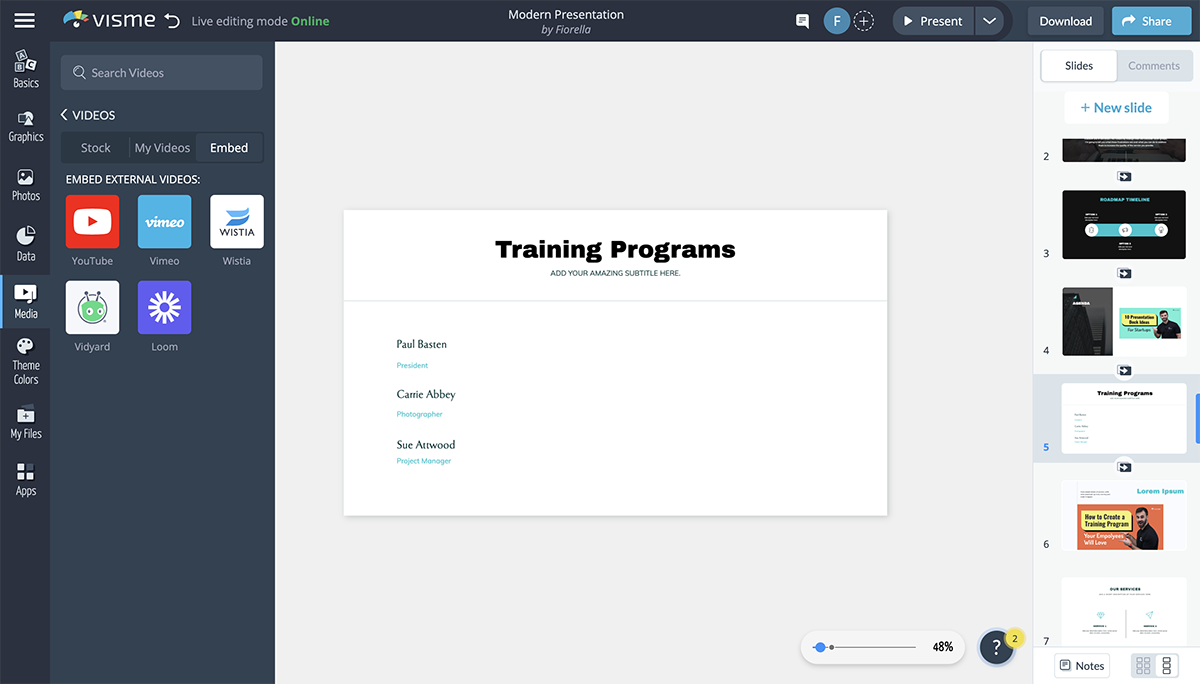Open the comments speech bubble icon
Viewport: 1200px width, 684px height.
click(802, 21)
